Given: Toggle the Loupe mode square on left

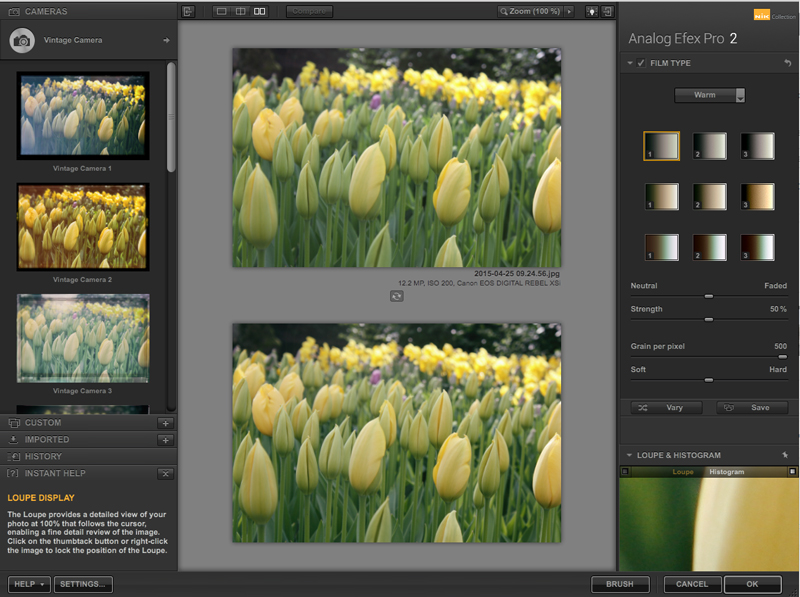Looking at the screenshot, I should coord(625,472).
